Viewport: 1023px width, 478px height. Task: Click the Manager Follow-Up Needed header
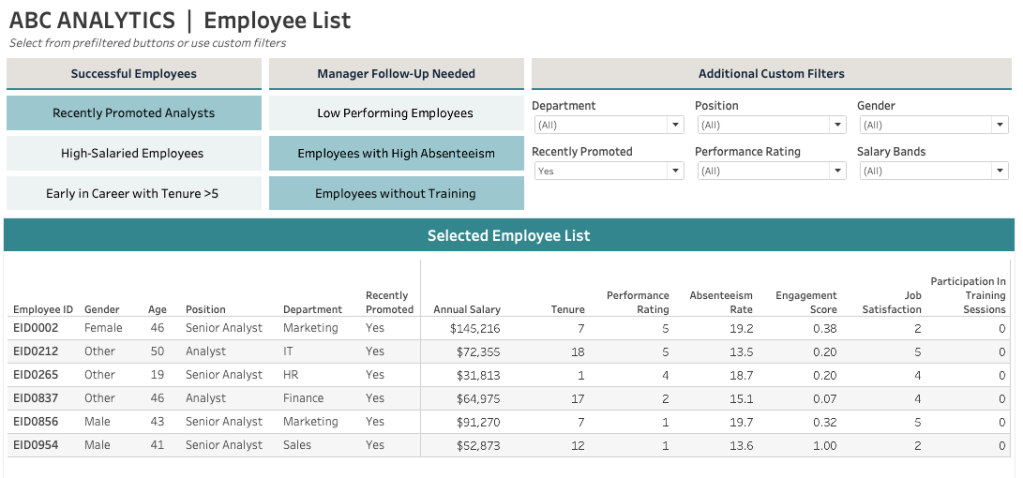coord(396,74)
